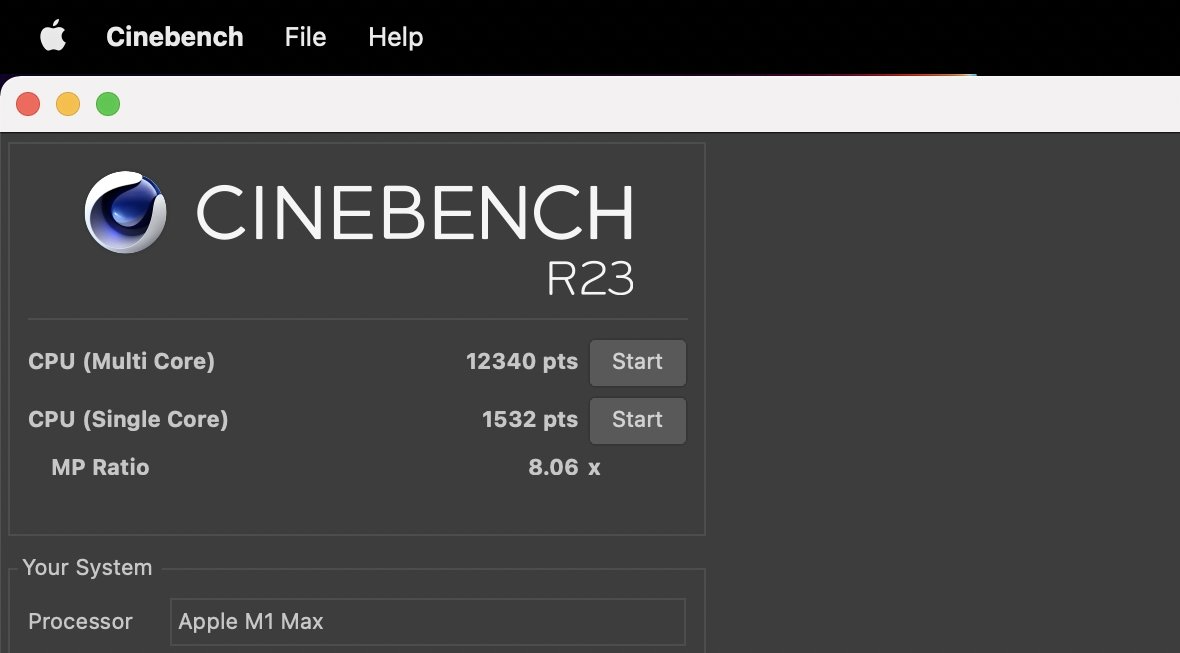This screenshot has width=1180, height=653.
Task: Click the MP Ratio label
Action: coord(100,467)
